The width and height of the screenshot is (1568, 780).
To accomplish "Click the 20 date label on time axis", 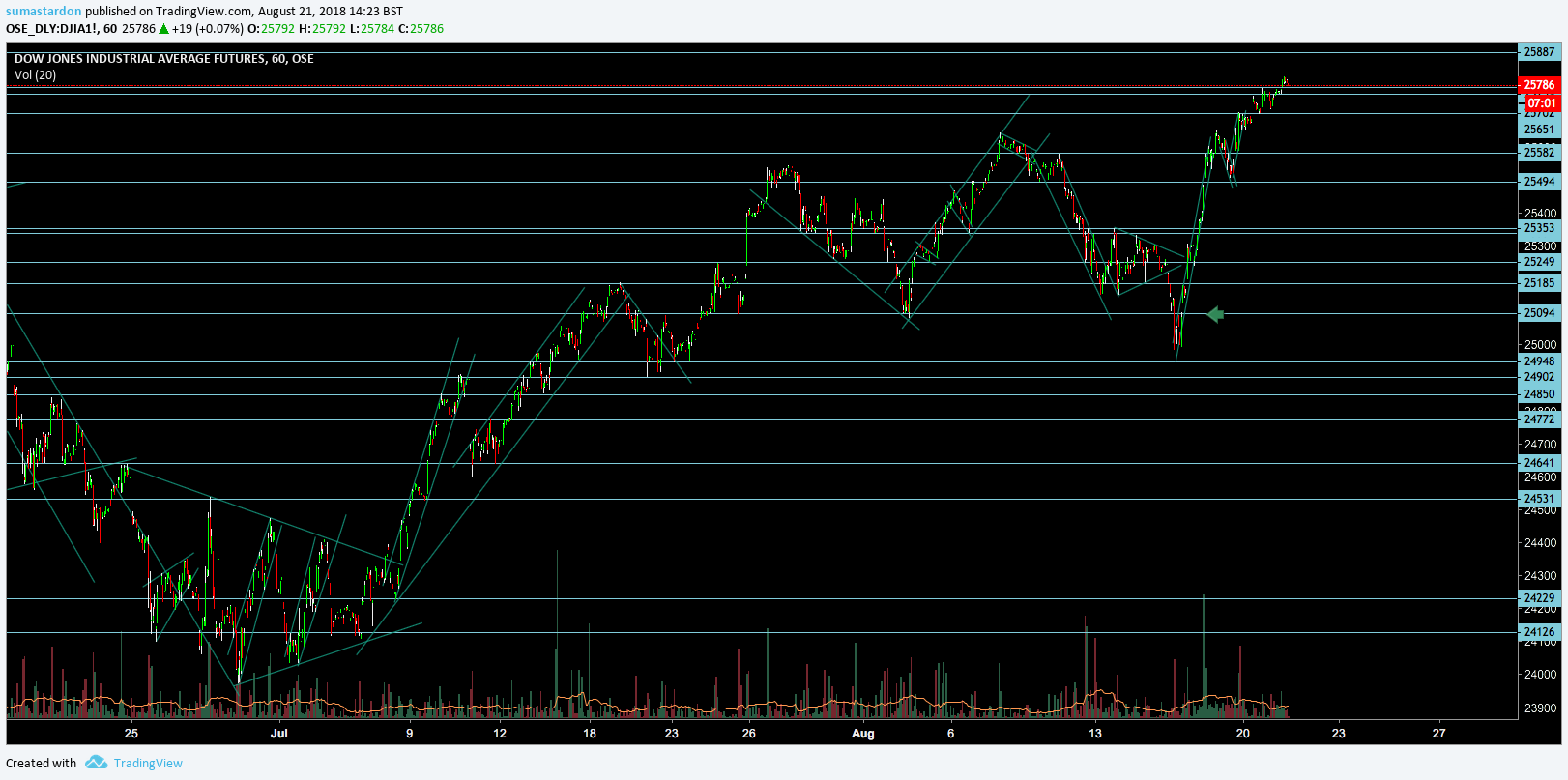I will point(1243,734).
